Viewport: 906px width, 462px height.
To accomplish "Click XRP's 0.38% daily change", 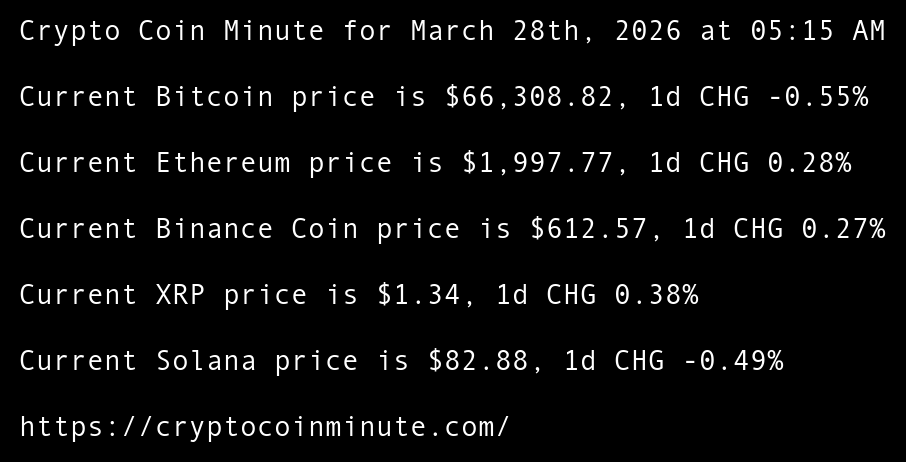I will pyautogui.click(x=656, y=295).
